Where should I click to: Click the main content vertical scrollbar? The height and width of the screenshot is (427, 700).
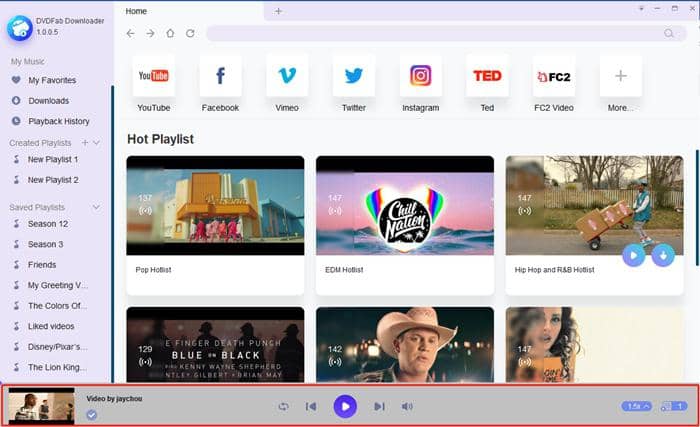coord(697,208)
